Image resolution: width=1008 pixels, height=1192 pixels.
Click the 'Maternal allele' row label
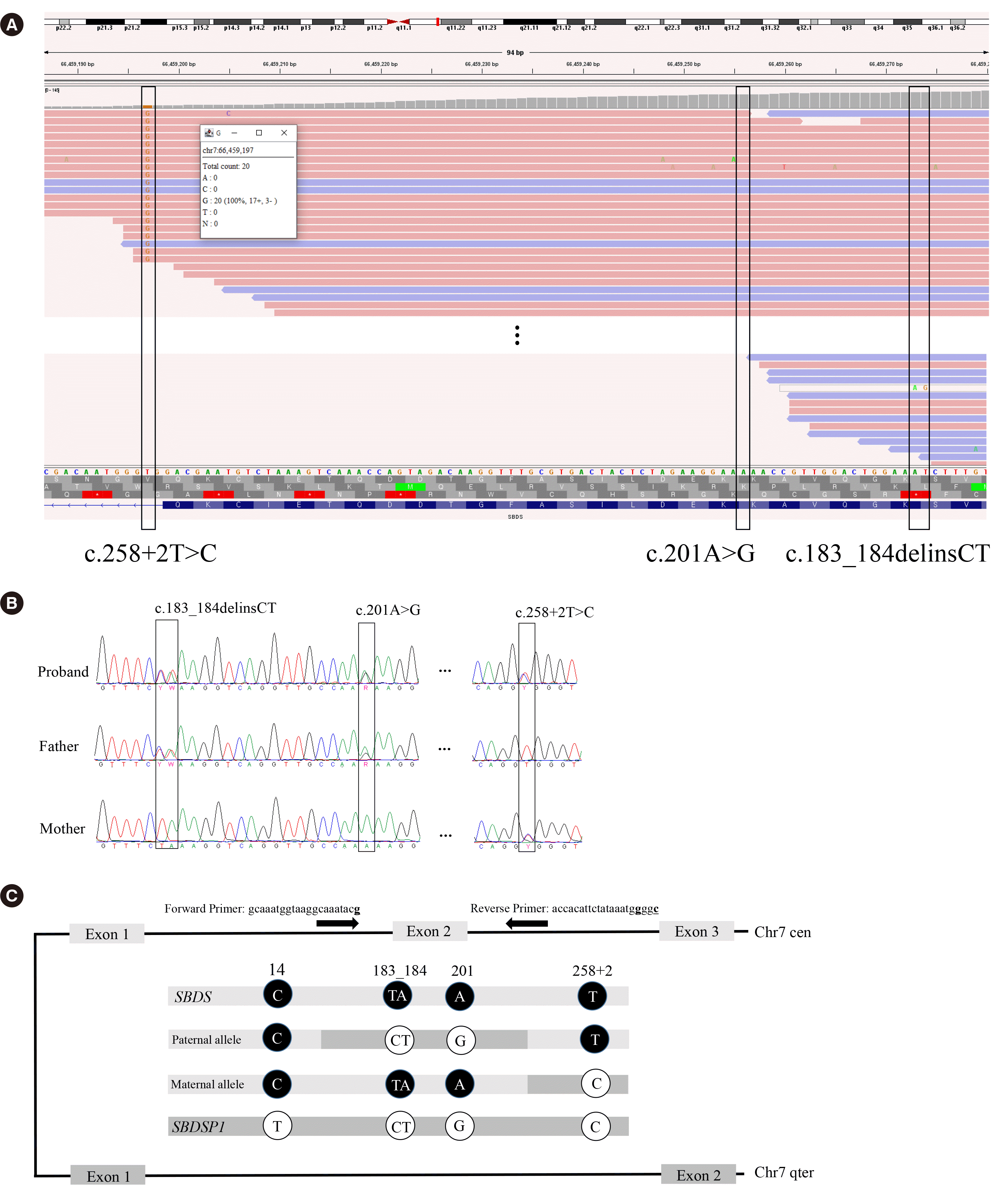coord(207,1084)
